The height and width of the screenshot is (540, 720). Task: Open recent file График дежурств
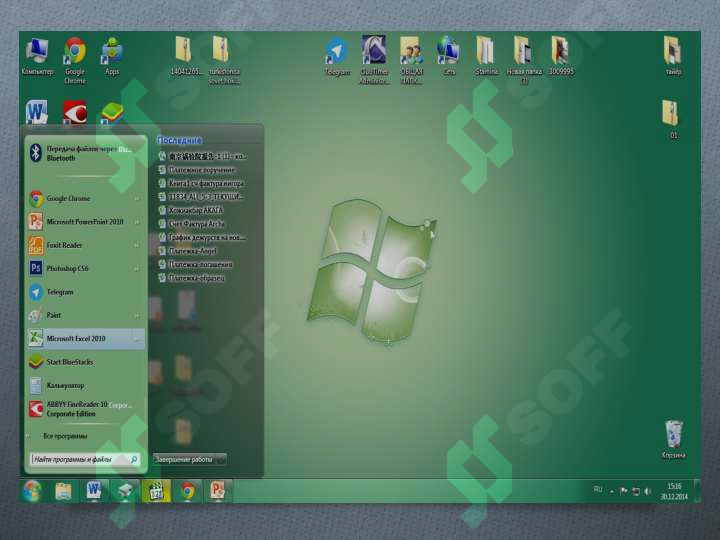click(202, 237)
